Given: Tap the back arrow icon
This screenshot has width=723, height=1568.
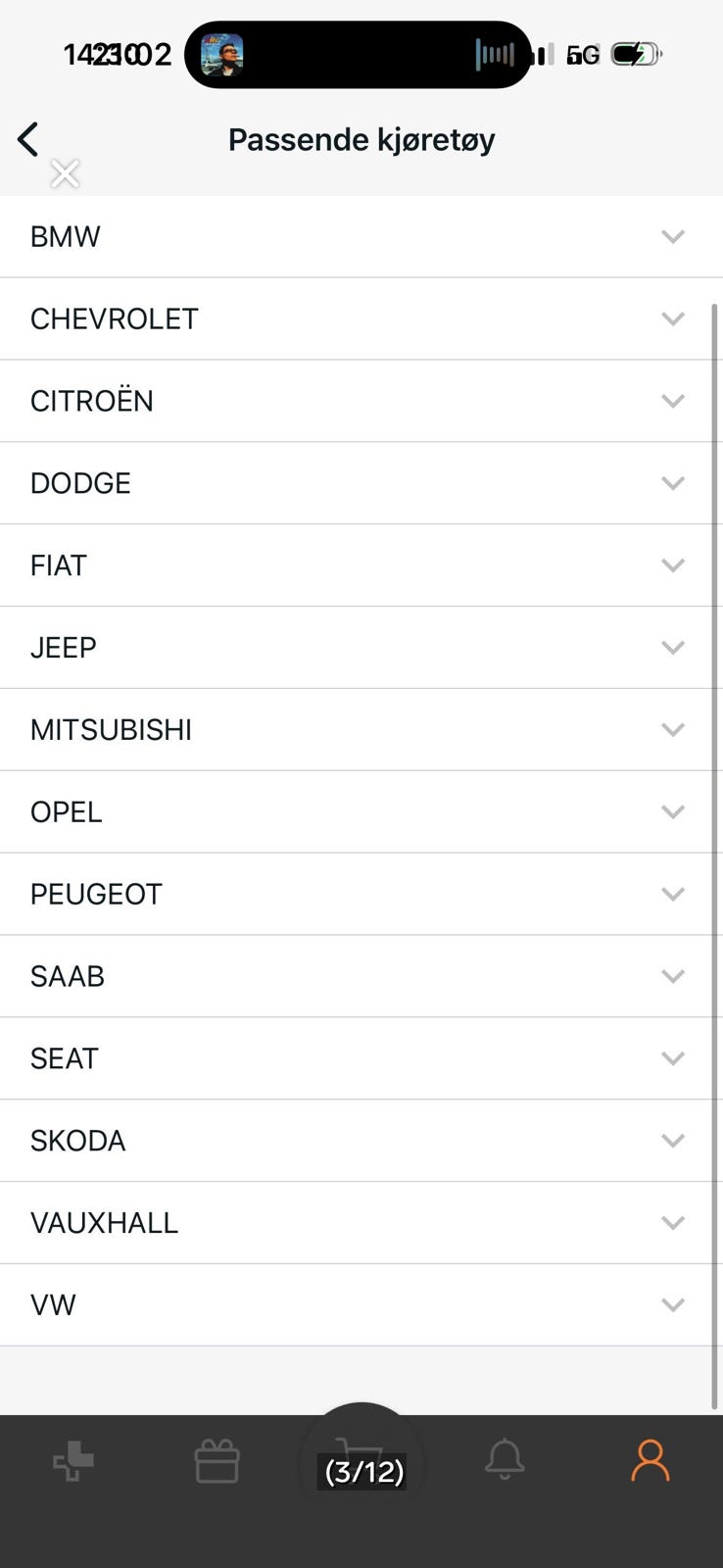Looking at the screenshot, I should coord(28,139).
